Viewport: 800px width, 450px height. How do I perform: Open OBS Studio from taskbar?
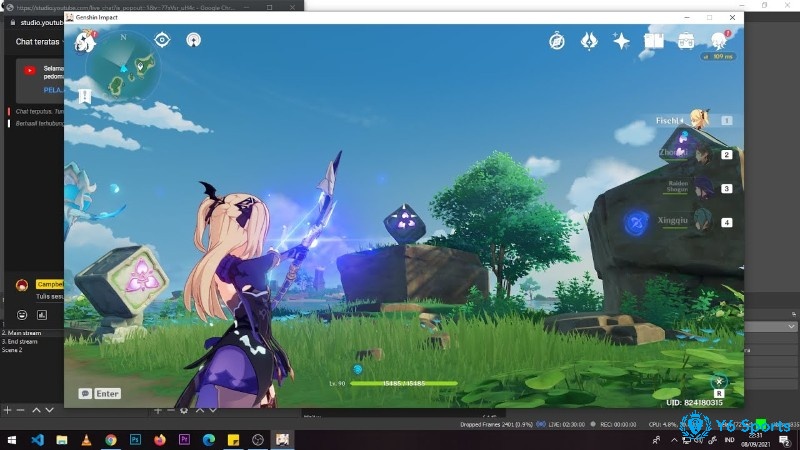pyautogui.click(x=258, y=439)
